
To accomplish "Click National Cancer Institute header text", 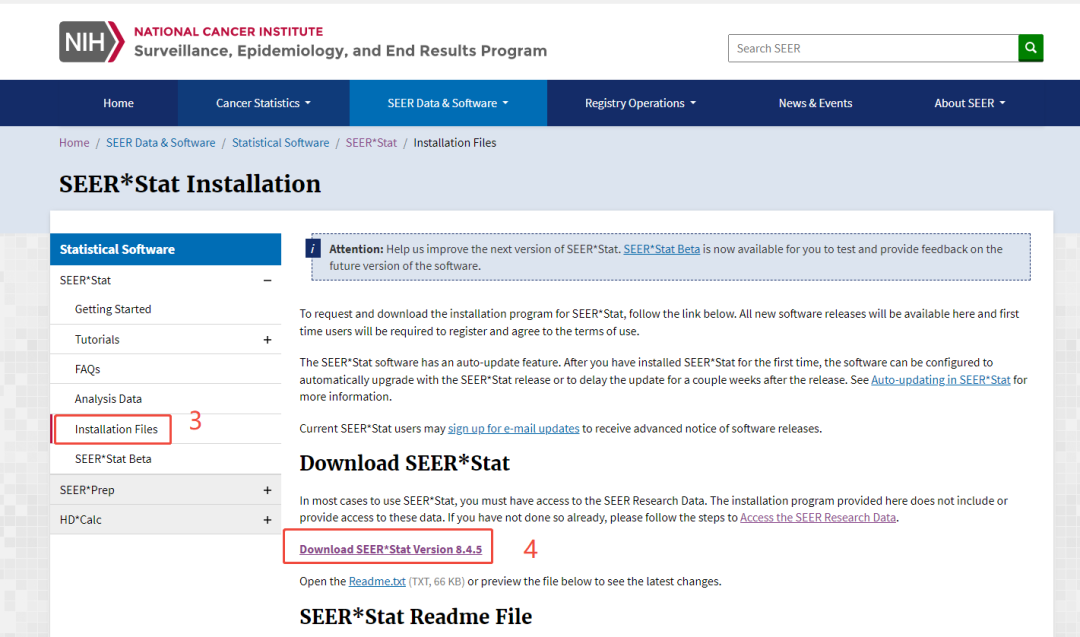I will pyautogui.click(x=229, y=32).
